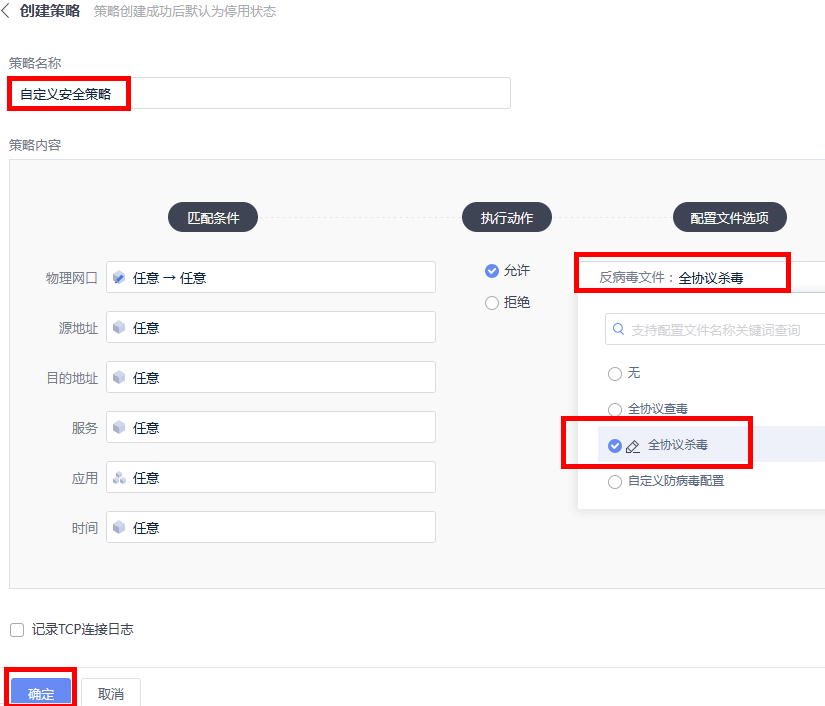Image resolution: width=825 pixels, height=706 pixels.
Task: Click the cube icon in 目的地址 field
Action: pyautogui.click(x=117, y=377)
